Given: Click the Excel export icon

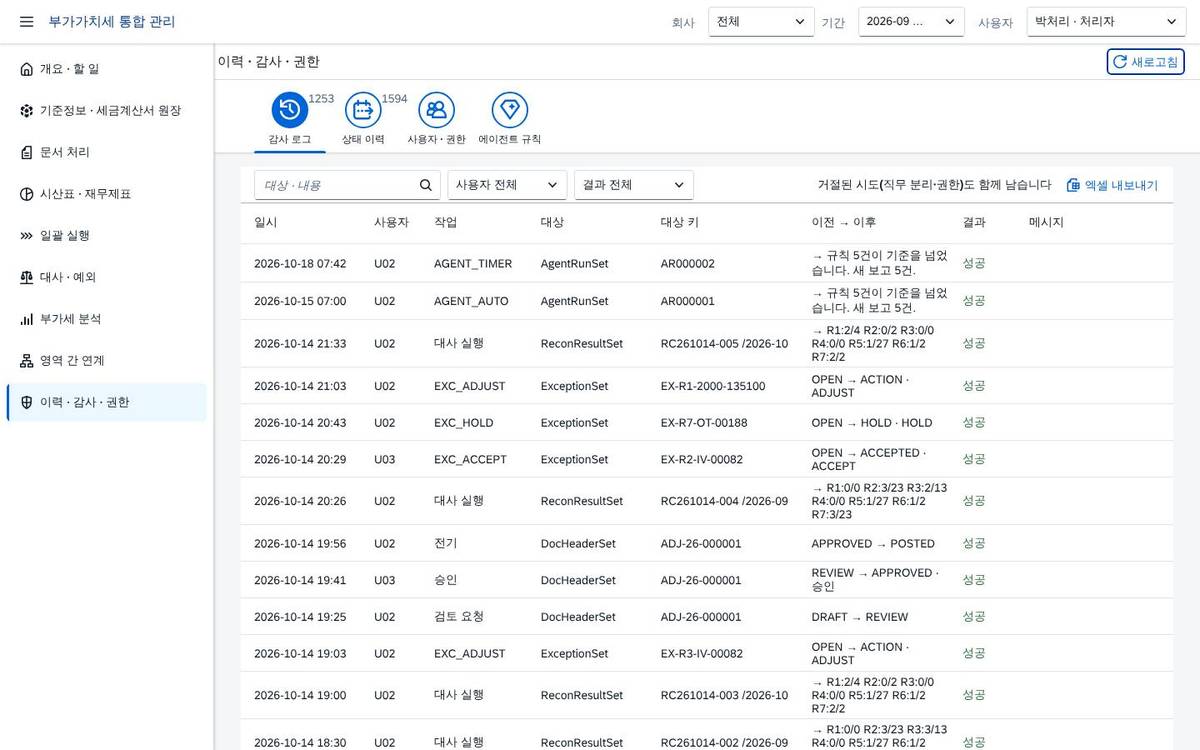Looking at the screenshot, I should coord(1073,185).
